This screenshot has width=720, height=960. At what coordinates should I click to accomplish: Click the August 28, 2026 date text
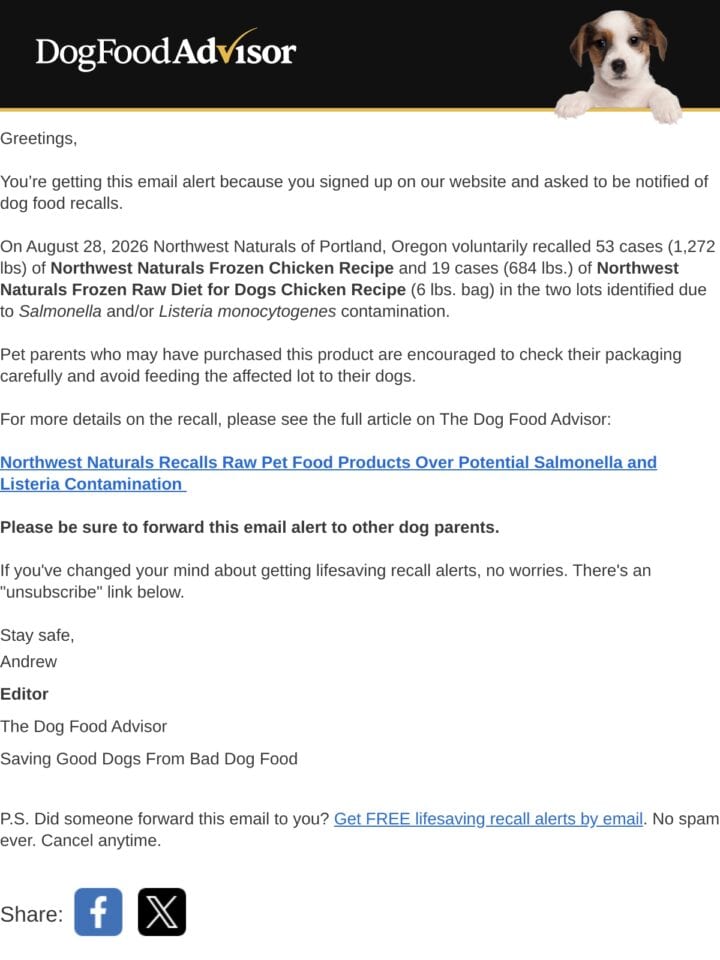(87, 247)
